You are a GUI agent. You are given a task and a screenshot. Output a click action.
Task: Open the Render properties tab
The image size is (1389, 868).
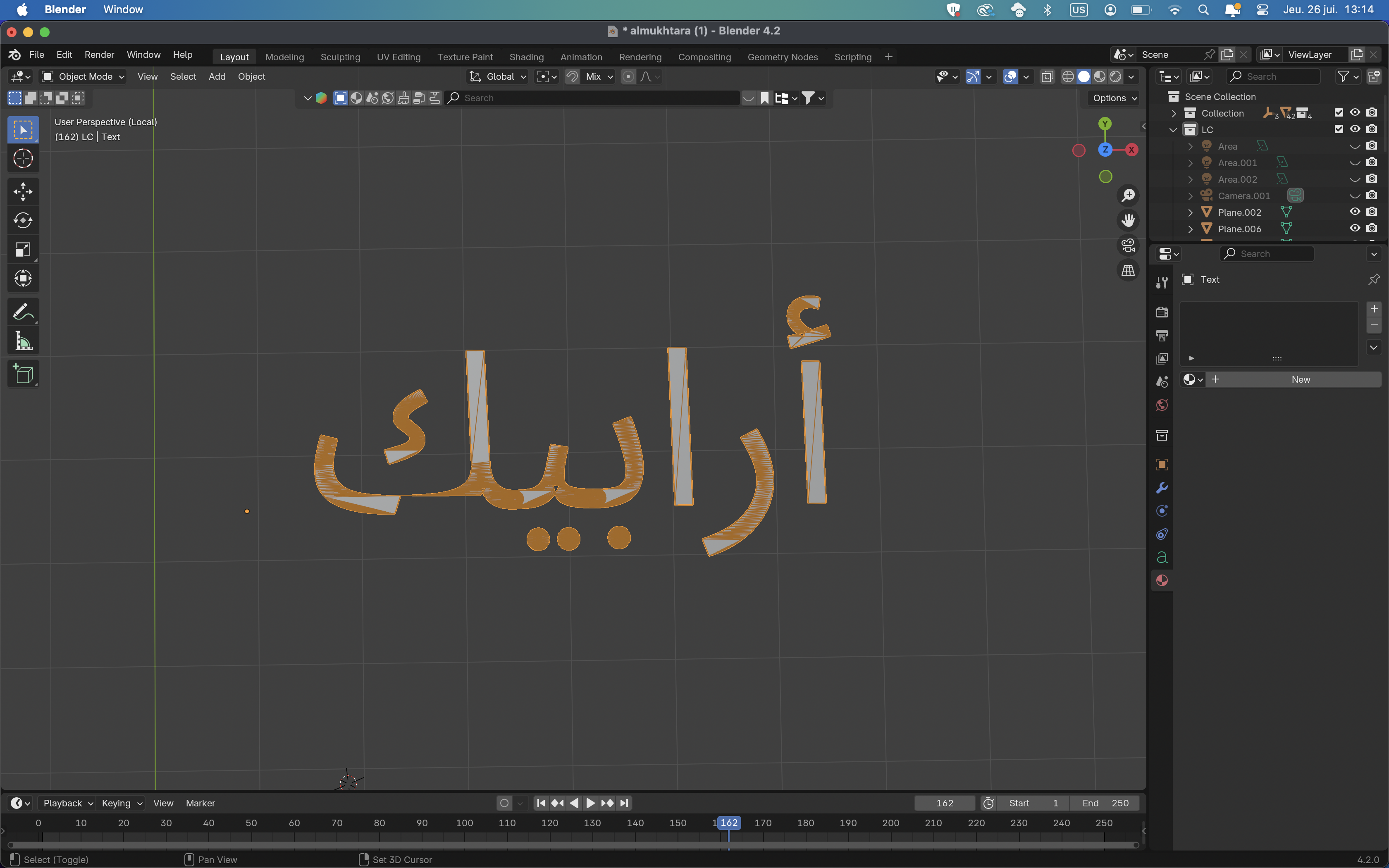1162,312
